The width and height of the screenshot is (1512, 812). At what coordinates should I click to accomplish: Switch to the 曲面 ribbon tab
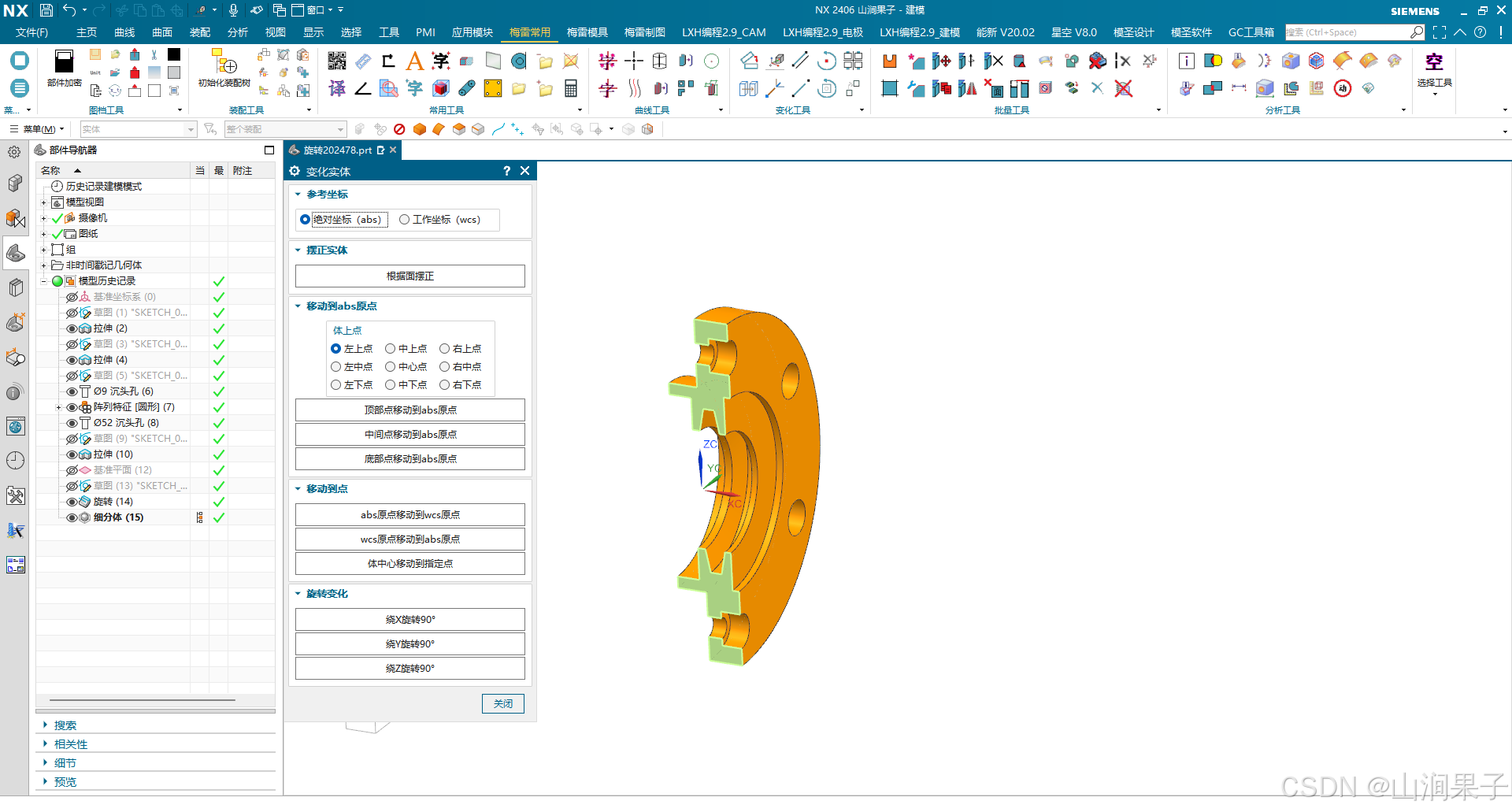162,32
